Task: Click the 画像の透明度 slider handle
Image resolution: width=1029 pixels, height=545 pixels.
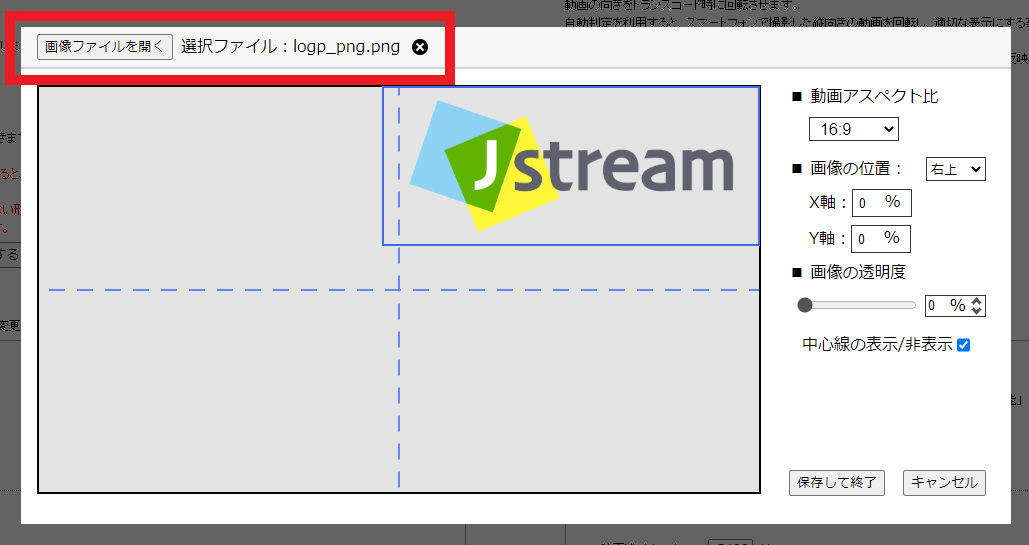Action: pos(805,305)
